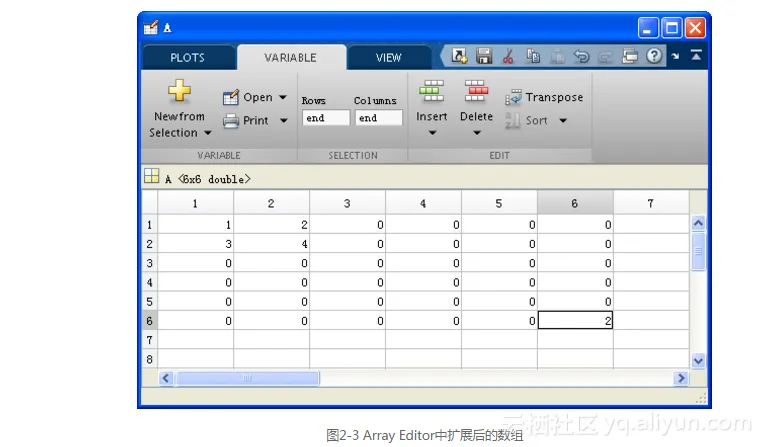Expand the Sort dropdown arrow

point(563,120)
